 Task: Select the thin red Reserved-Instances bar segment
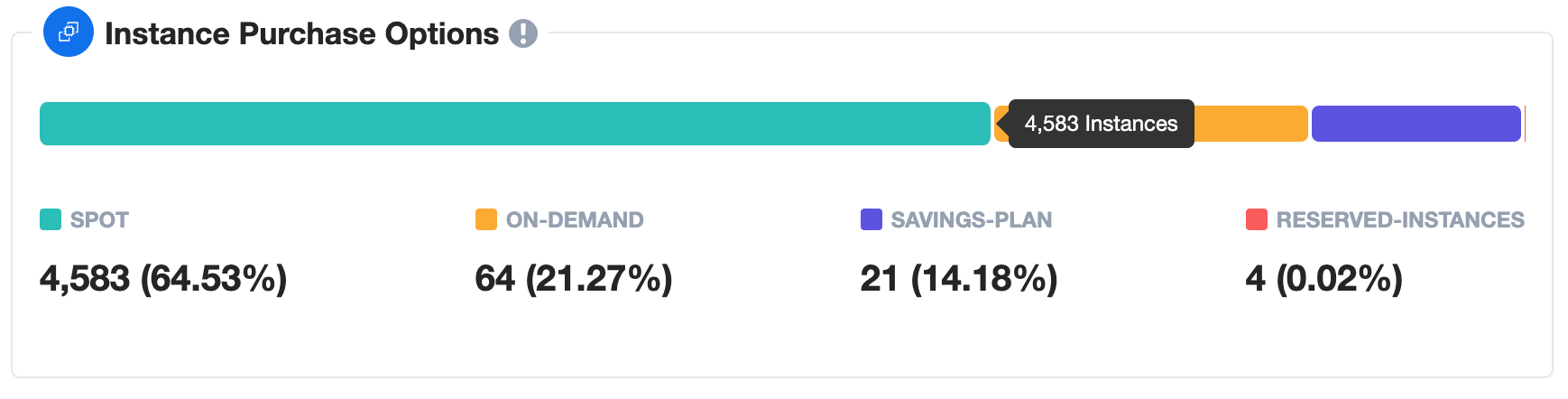1525,124
